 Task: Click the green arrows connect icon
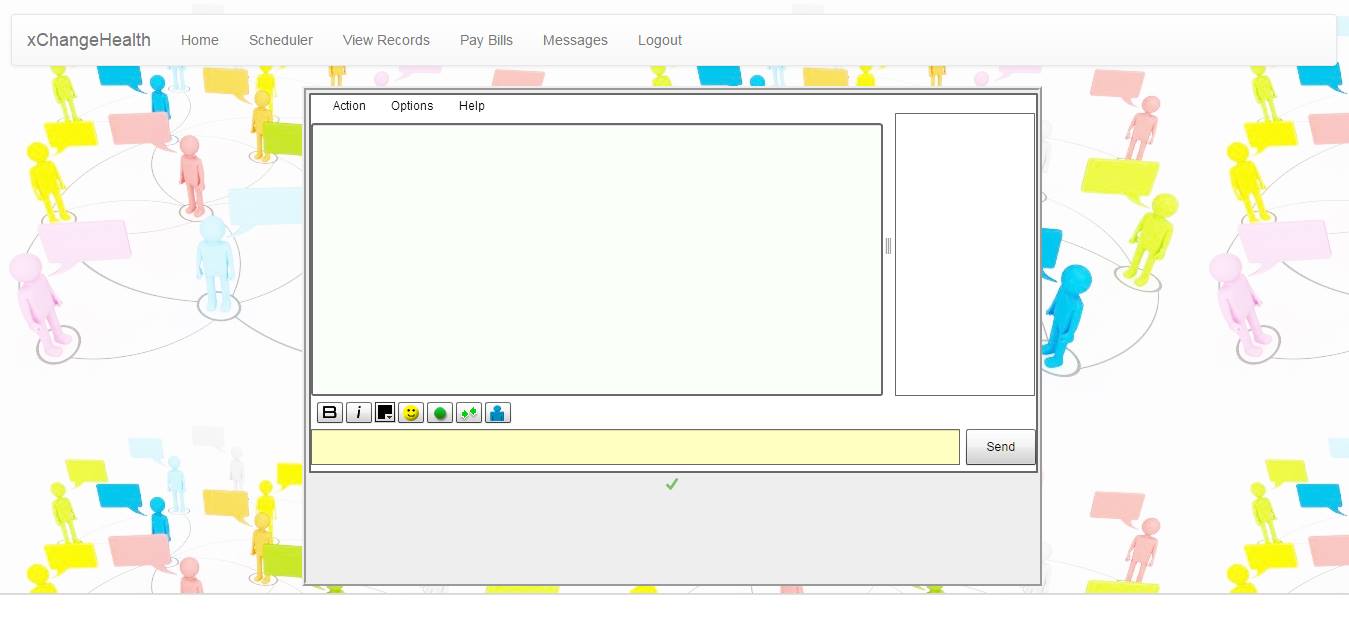point(469,413)
